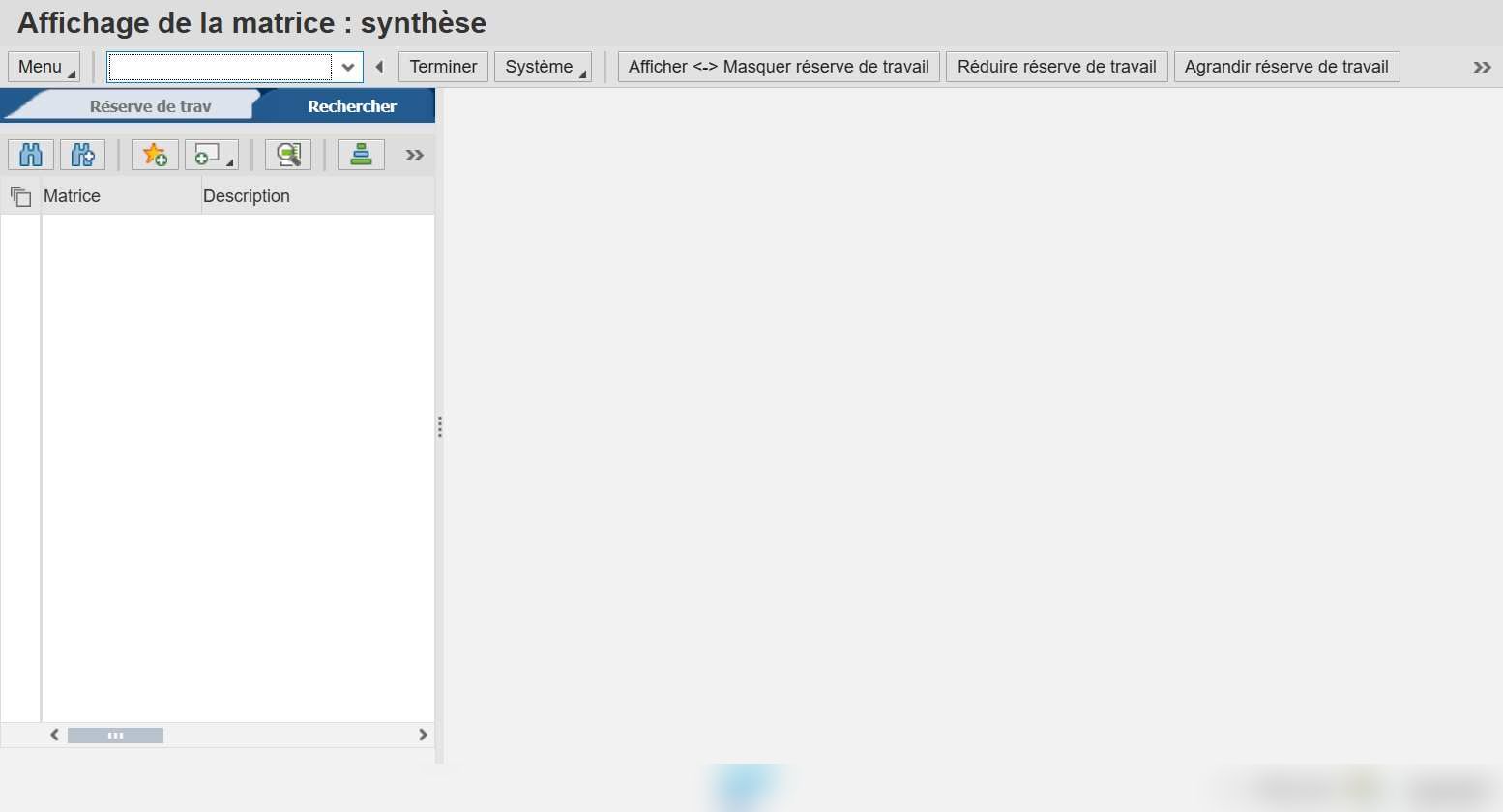Open the command field dropdown arrow
The width and height of the screenshot is (1503, 812).
coord(348,67)
